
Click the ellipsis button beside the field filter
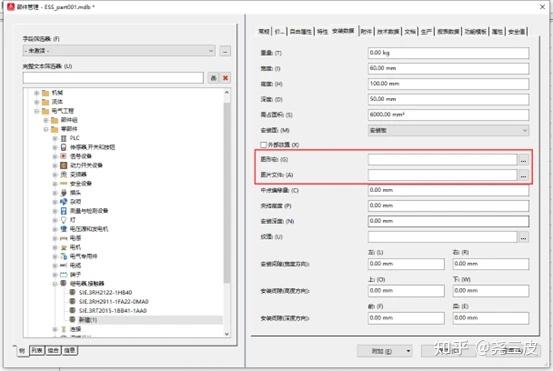tap(225, 51)
